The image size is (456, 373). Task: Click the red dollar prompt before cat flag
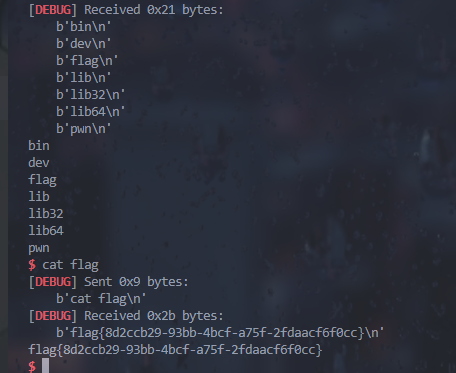32,265
